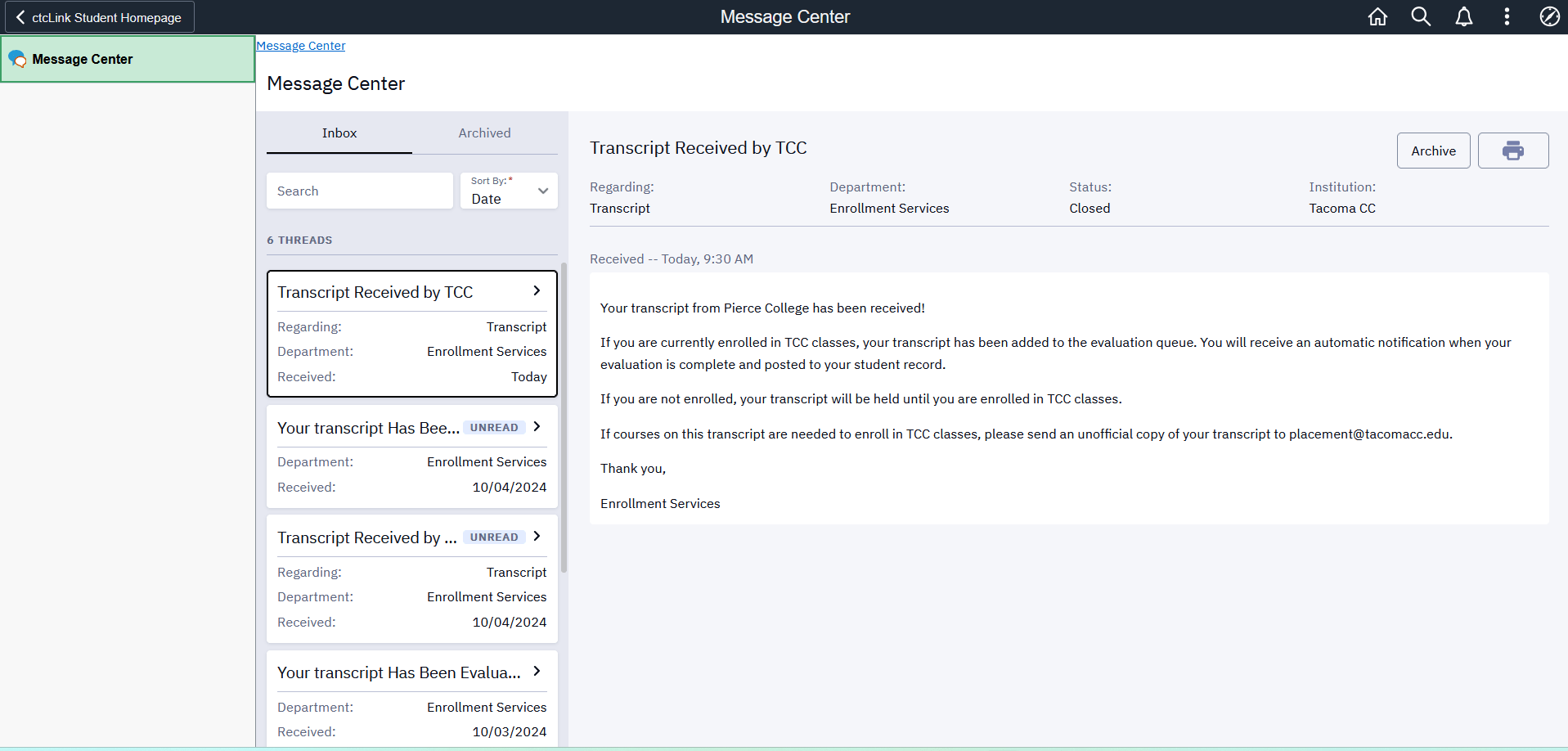Expand unread Your transcript Has Bee... thread chevron
Viewport: 1568px width, 751px height.
click(x=537, y=427)
